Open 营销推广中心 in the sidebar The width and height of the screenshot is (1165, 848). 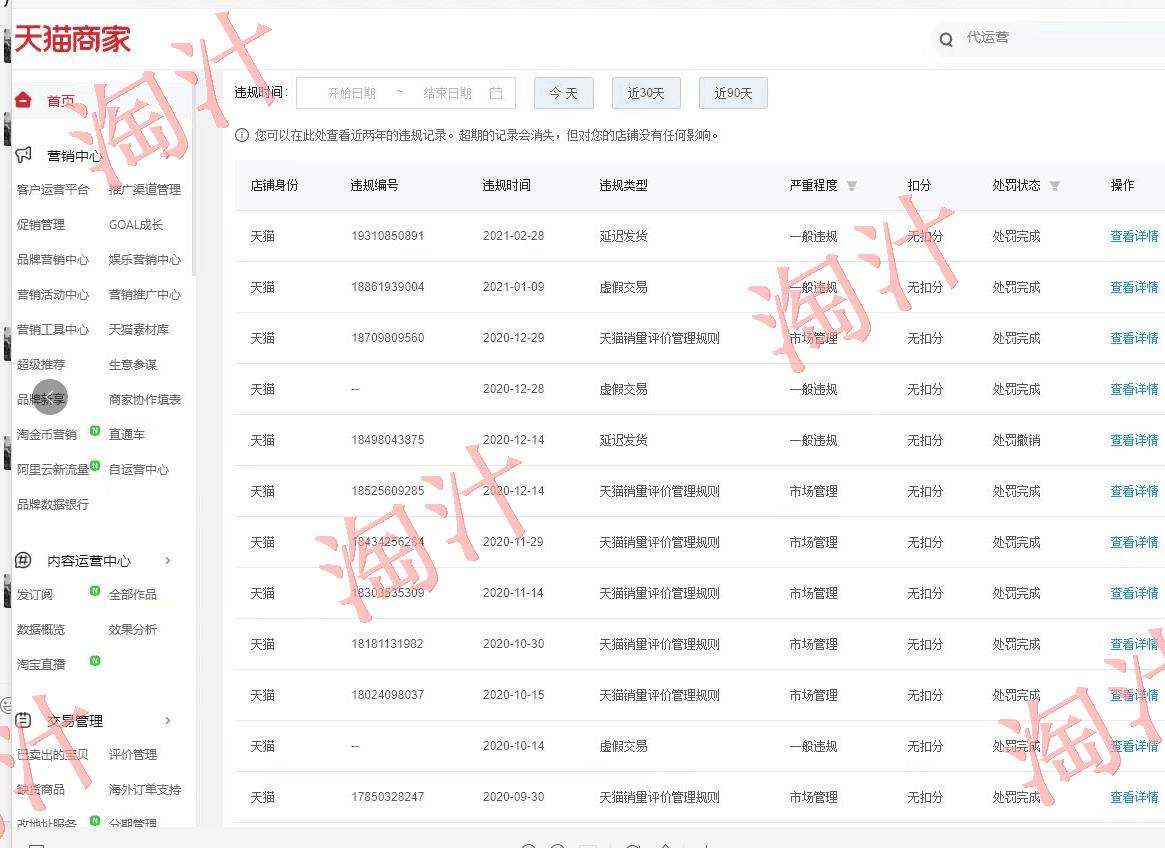pos(145,294)
